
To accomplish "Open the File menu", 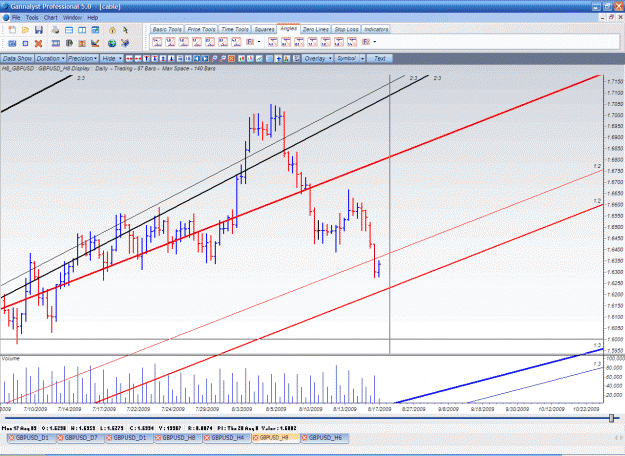I will [x=16, y=18].
